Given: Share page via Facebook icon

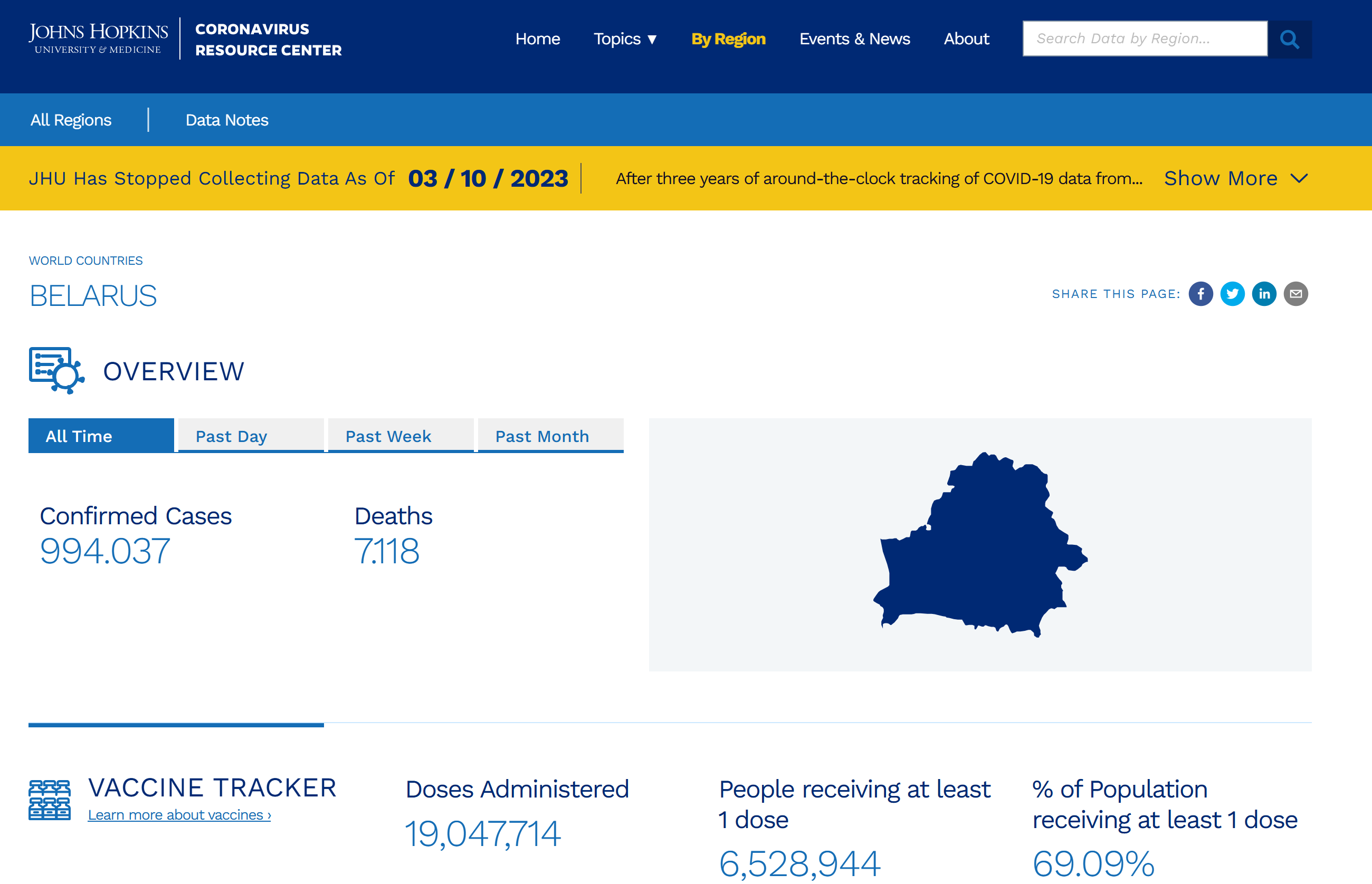Looking at the screenshot, I should click(x=1200, y=294).
